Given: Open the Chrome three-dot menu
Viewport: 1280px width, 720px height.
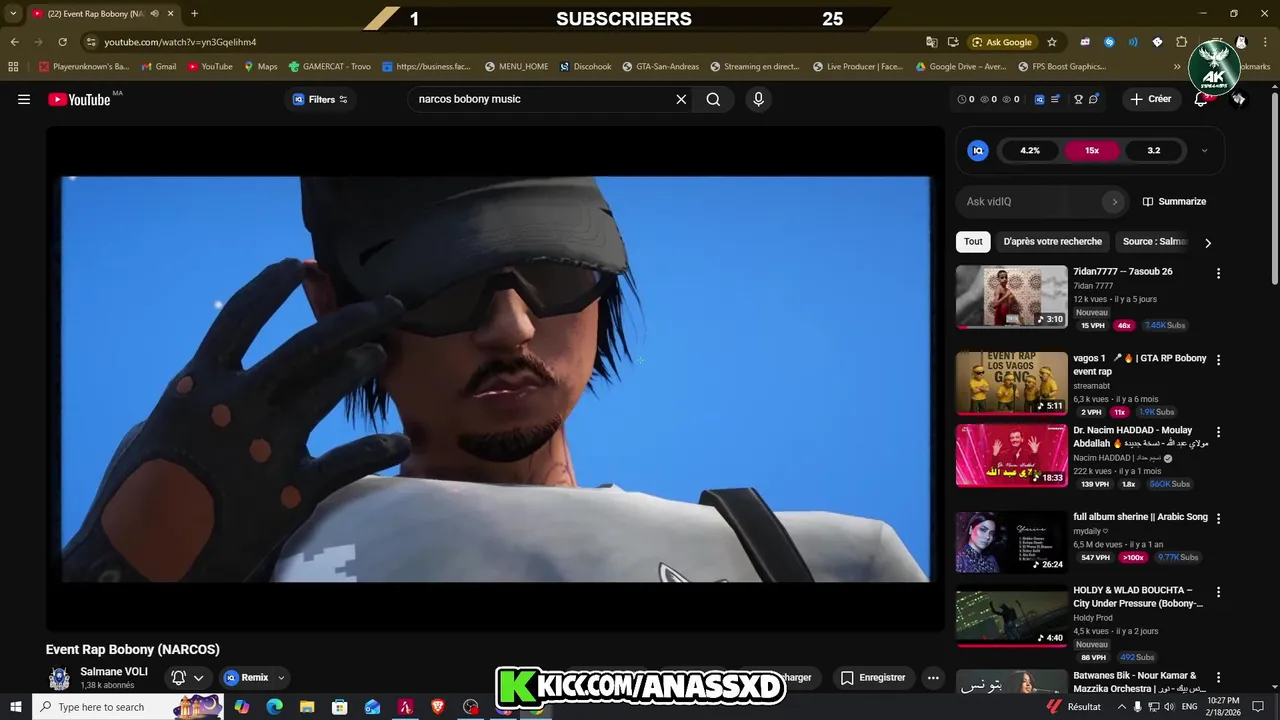Looking at the screenshot, I should pos(1265,42).
